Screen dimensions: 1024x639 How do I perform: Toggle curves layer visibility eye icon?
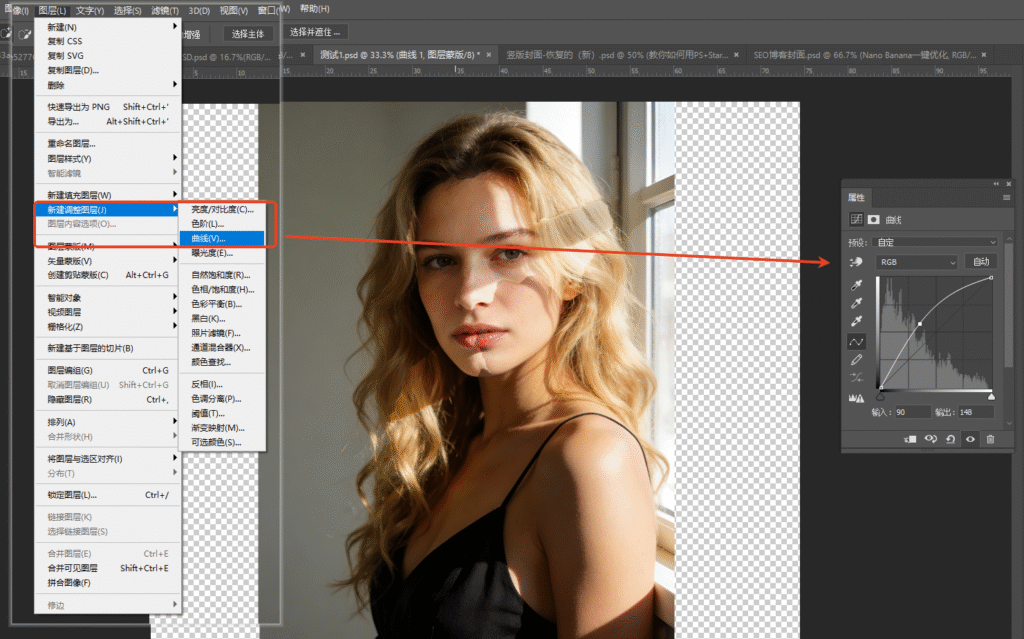(970, 439)
